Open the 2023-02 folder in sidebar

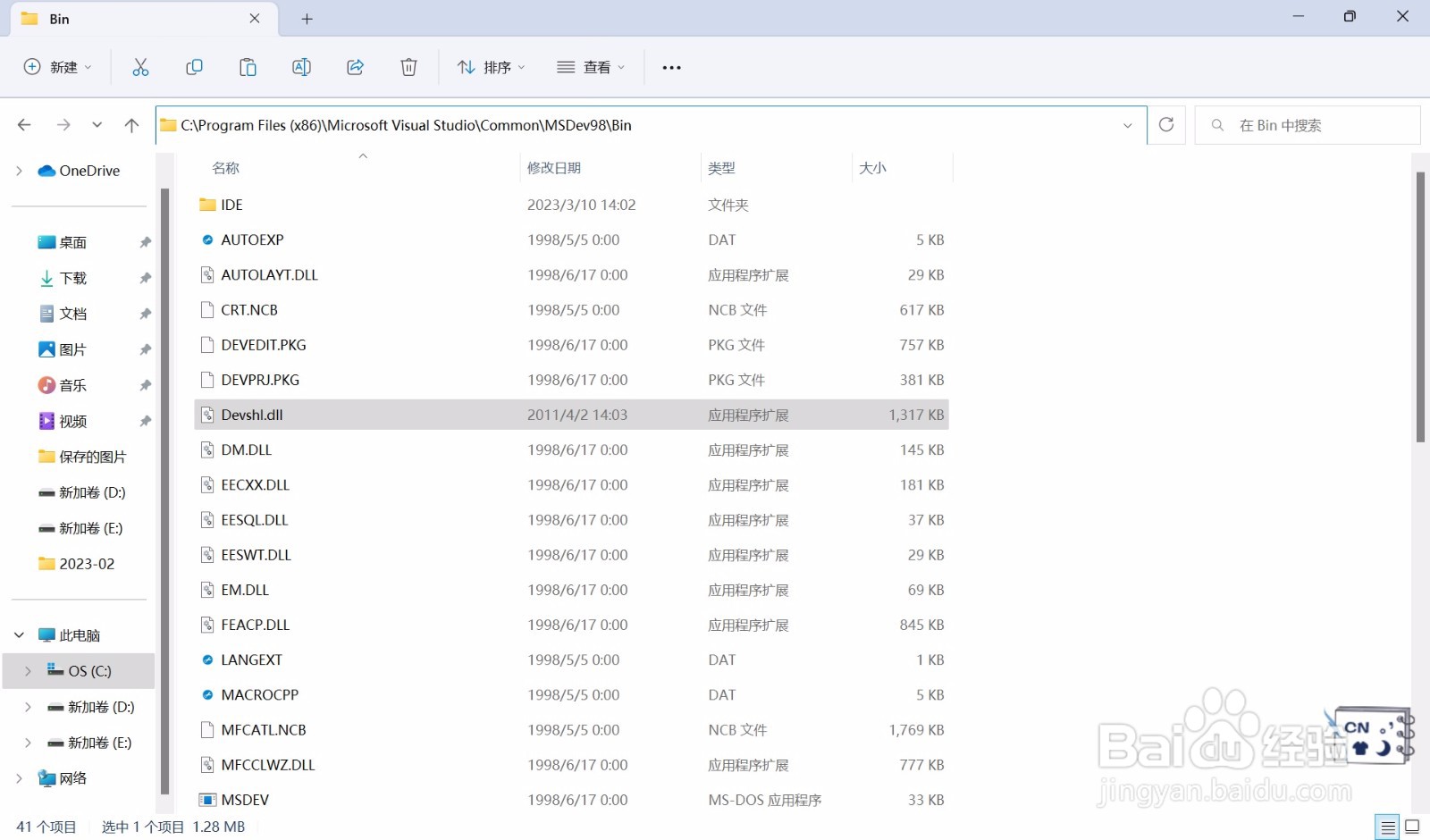(x=77, y=564)
